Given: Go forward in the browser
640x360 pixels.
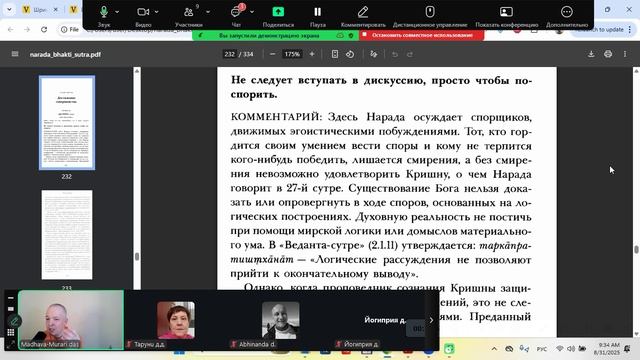Looking at the screenshot, I should [x=27, y=29].
